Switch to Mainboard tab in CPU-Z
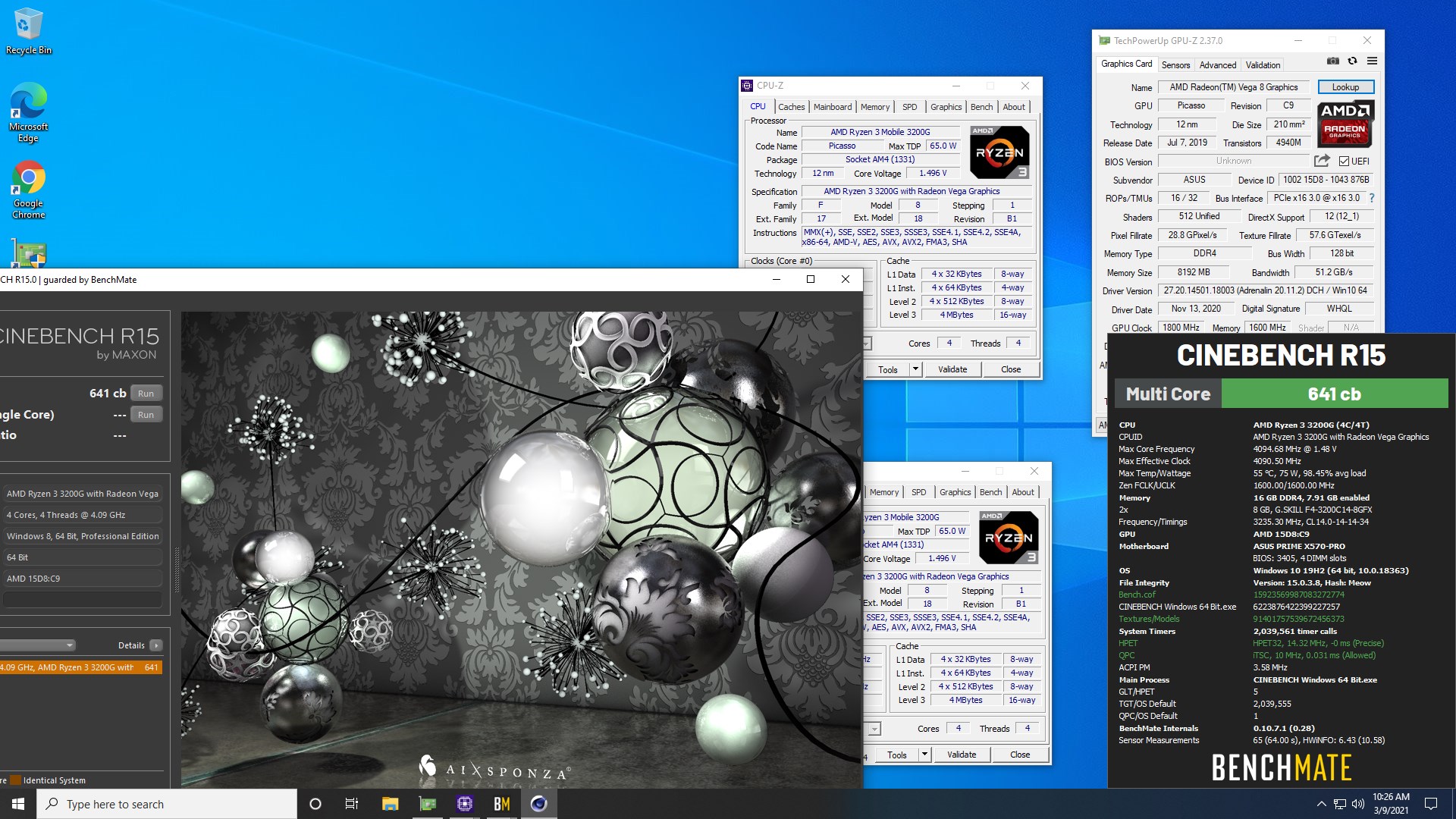This screenshot has width=1456, height=819. pos(833,107)
